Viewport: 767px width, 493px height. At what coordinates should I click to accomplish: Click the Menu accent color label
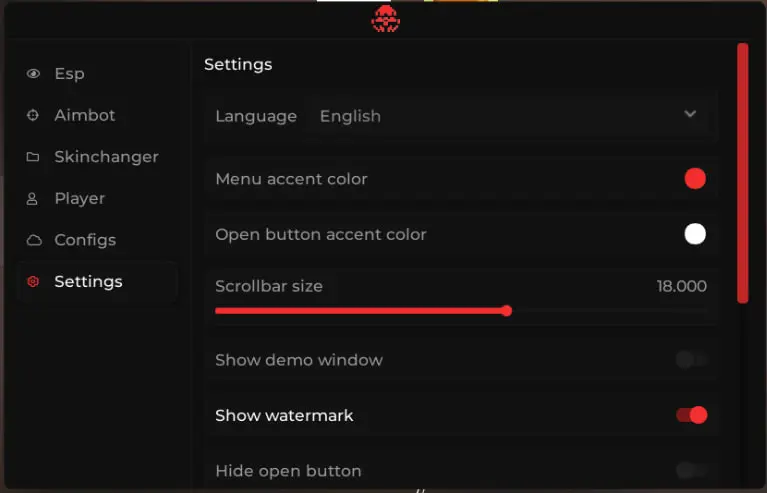pos(291,179)
